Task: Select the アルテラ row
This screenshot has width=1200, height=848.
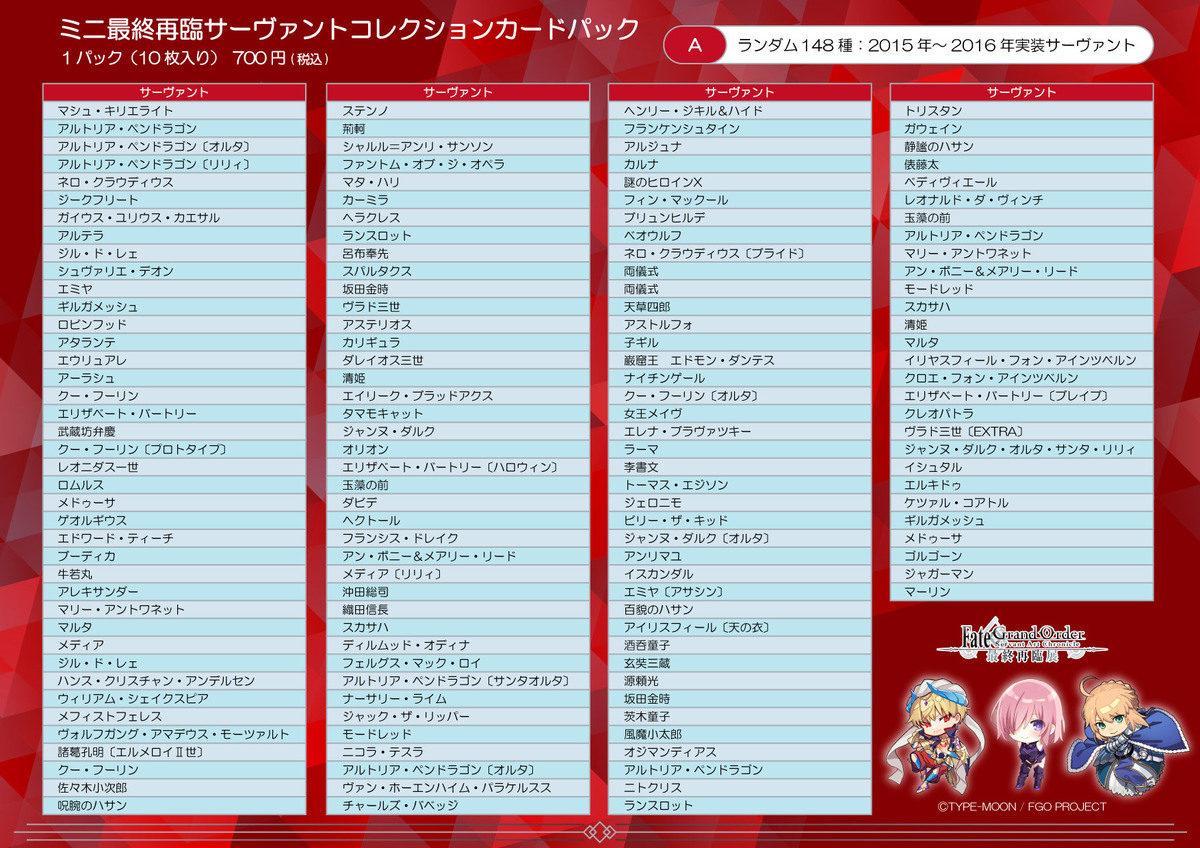Action: [174, 235]
